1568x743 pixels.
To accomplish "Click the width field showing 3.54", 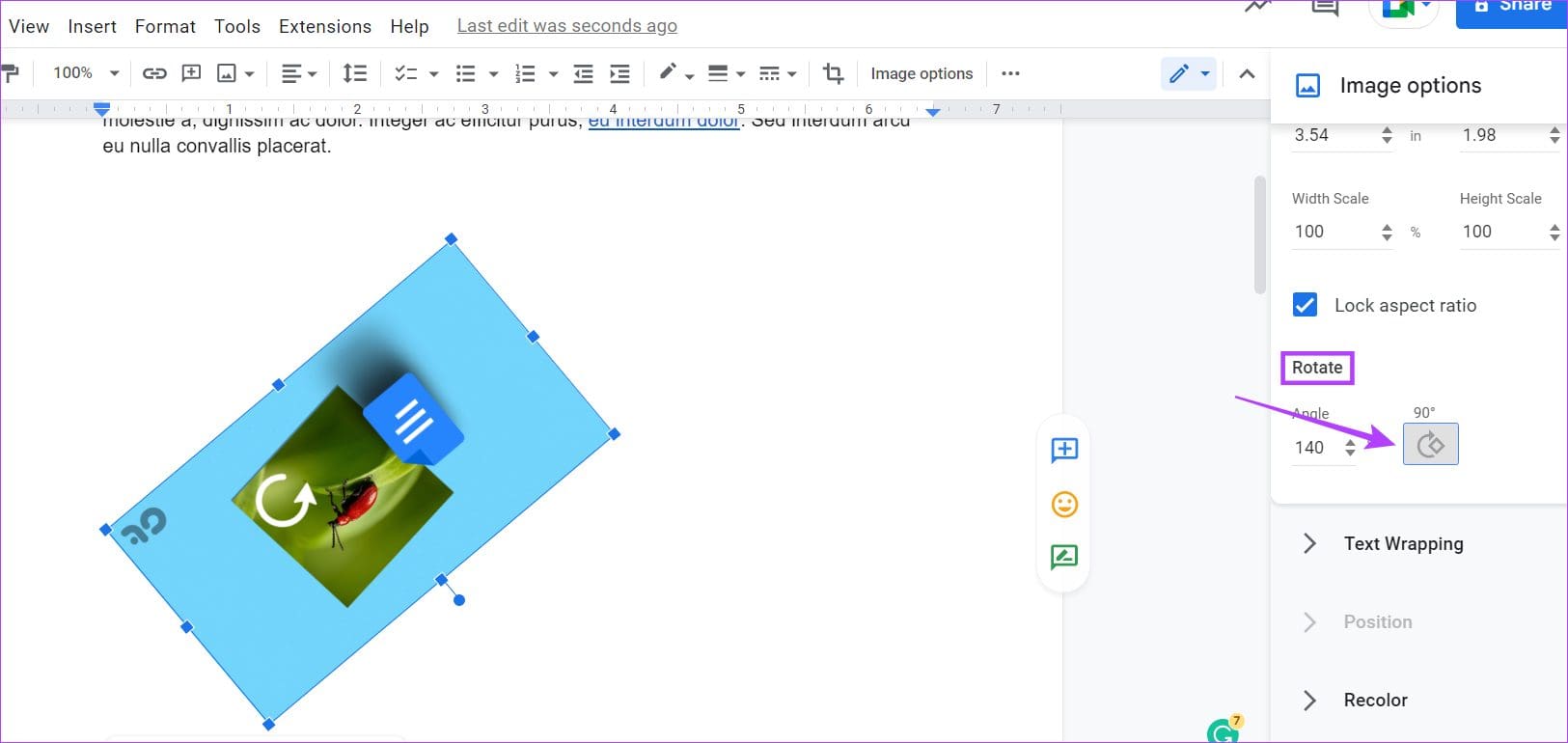I will (x=1334, y=135).
